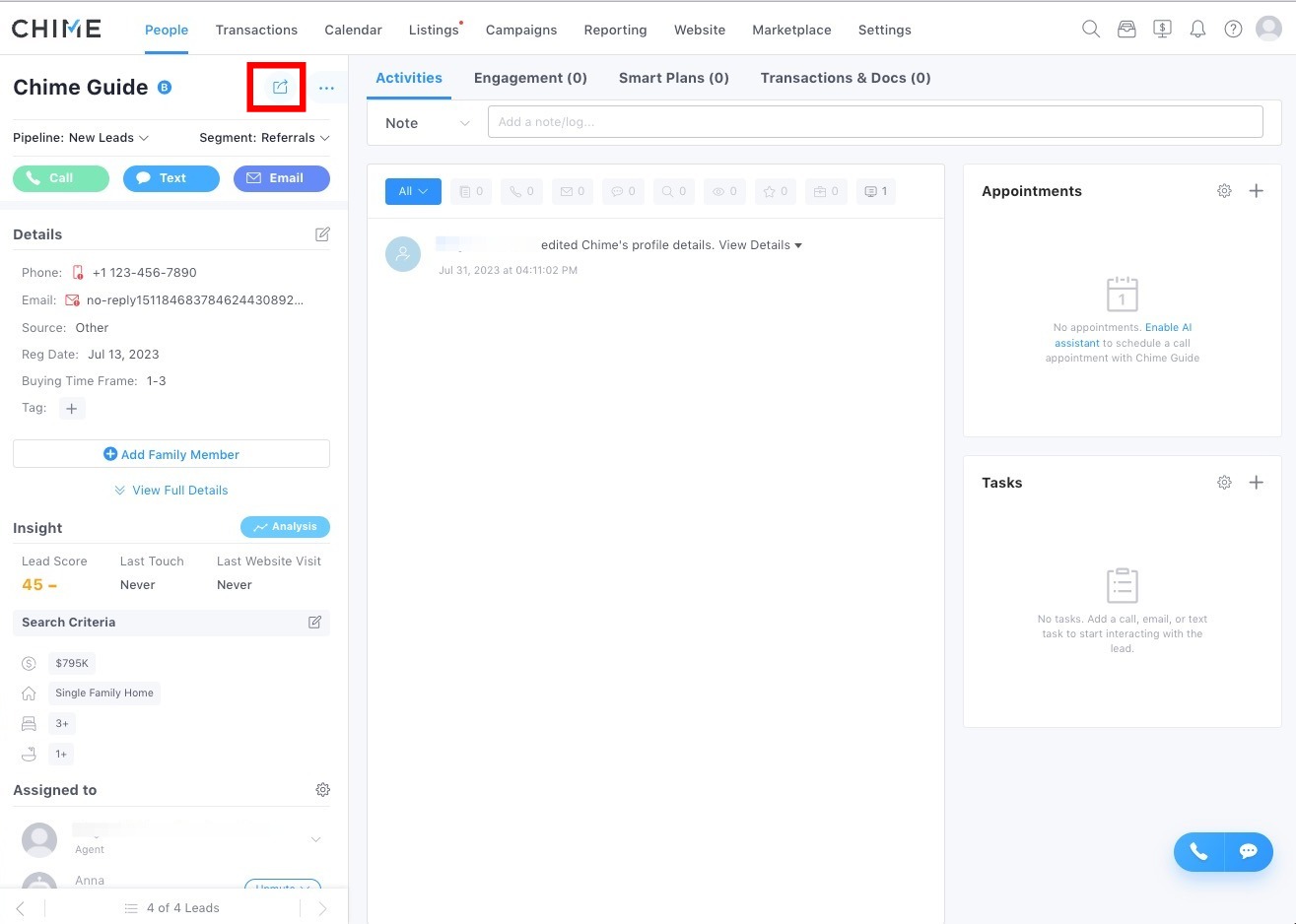Open the more options ellipsis menu
The image size is (1296, 924).
tap(326, 89)
